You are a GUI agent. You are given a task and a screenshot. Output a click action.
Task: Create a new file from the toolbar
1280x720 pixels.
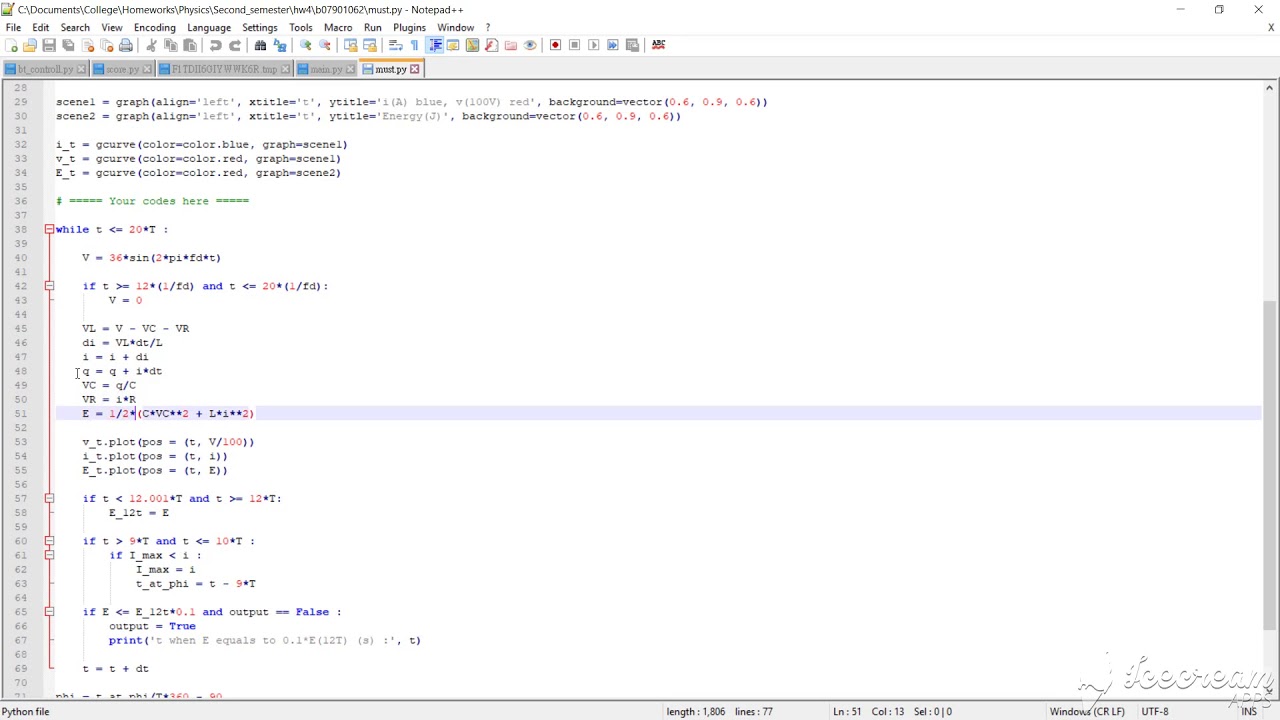coord(11,45)
